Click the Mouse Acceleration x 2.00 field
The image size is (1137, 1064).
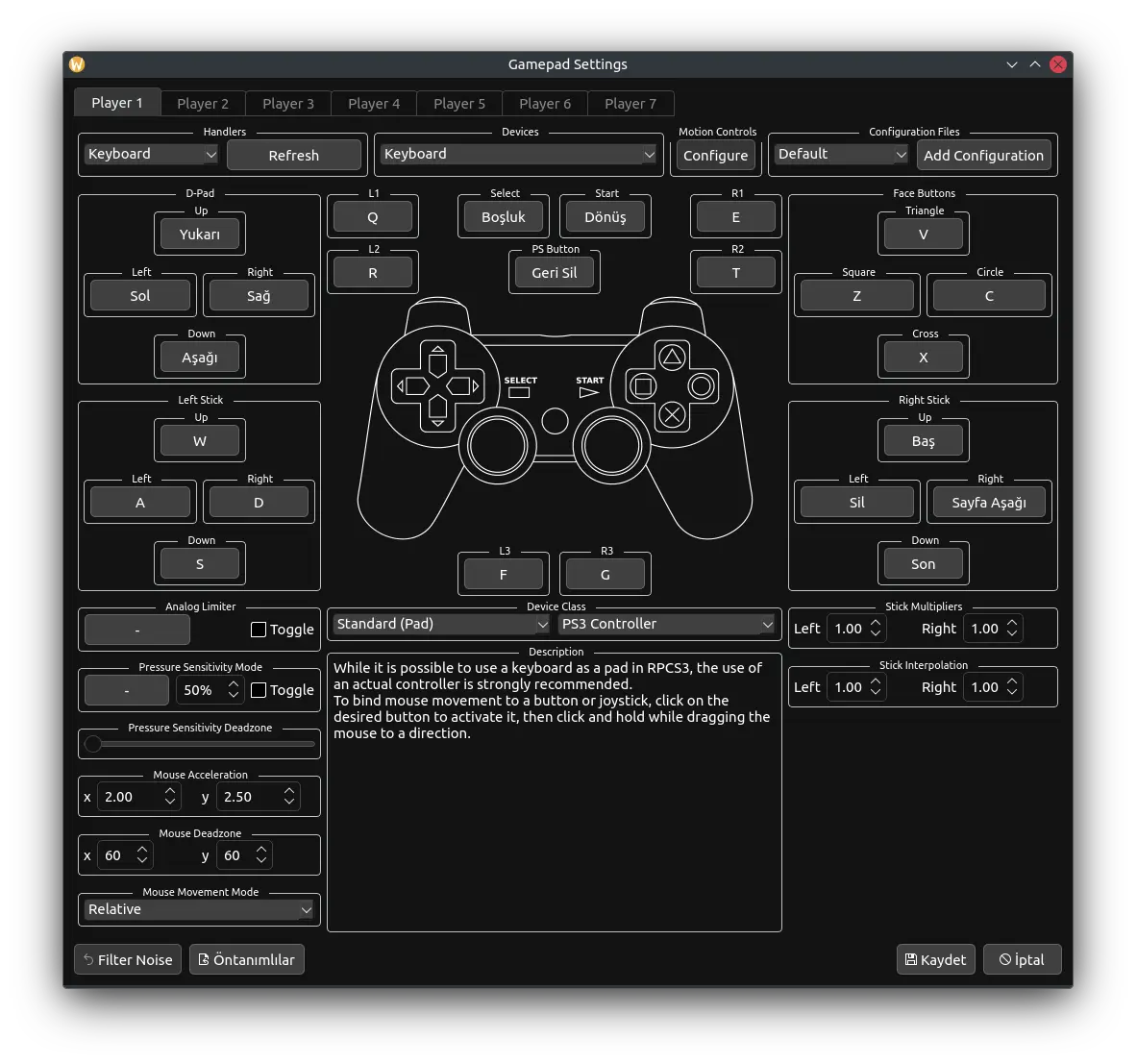tap(137, 797)
